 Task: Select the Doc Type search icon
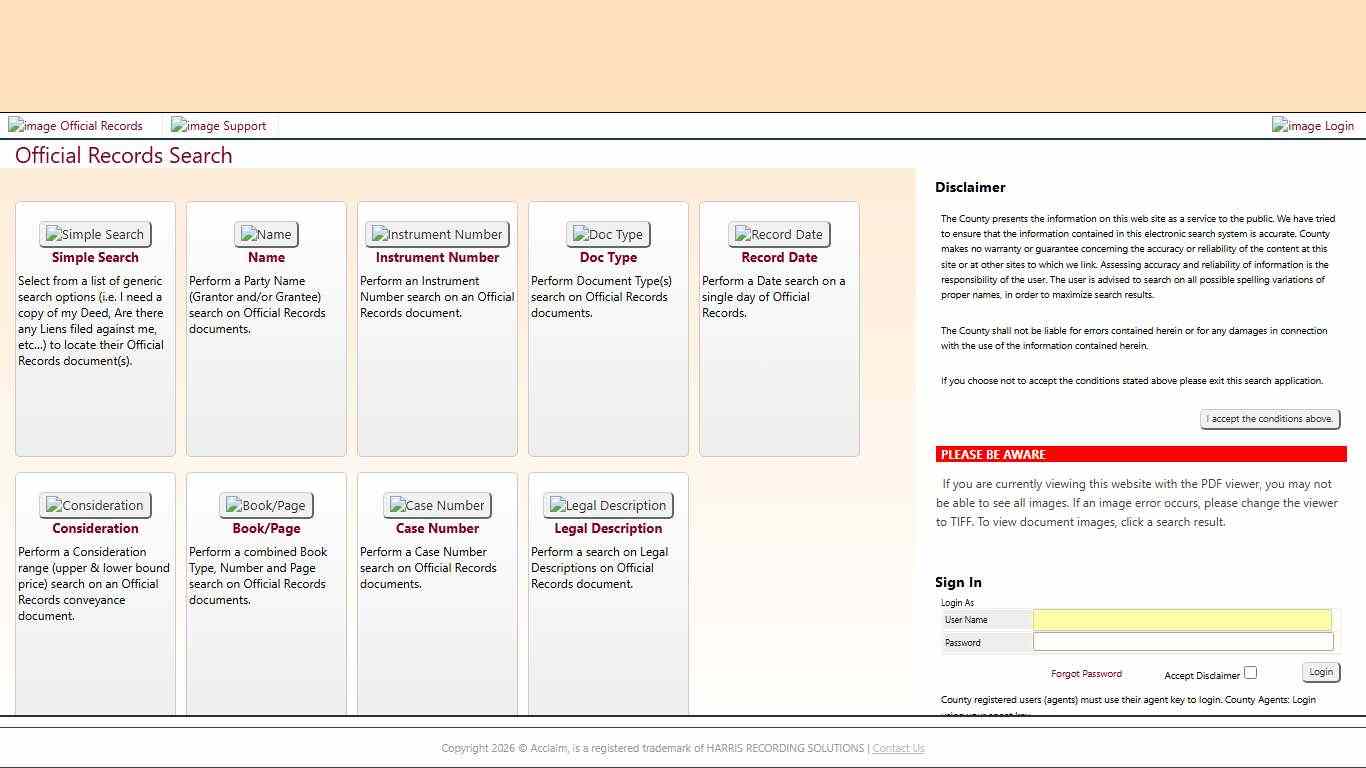tap(608, 234)
